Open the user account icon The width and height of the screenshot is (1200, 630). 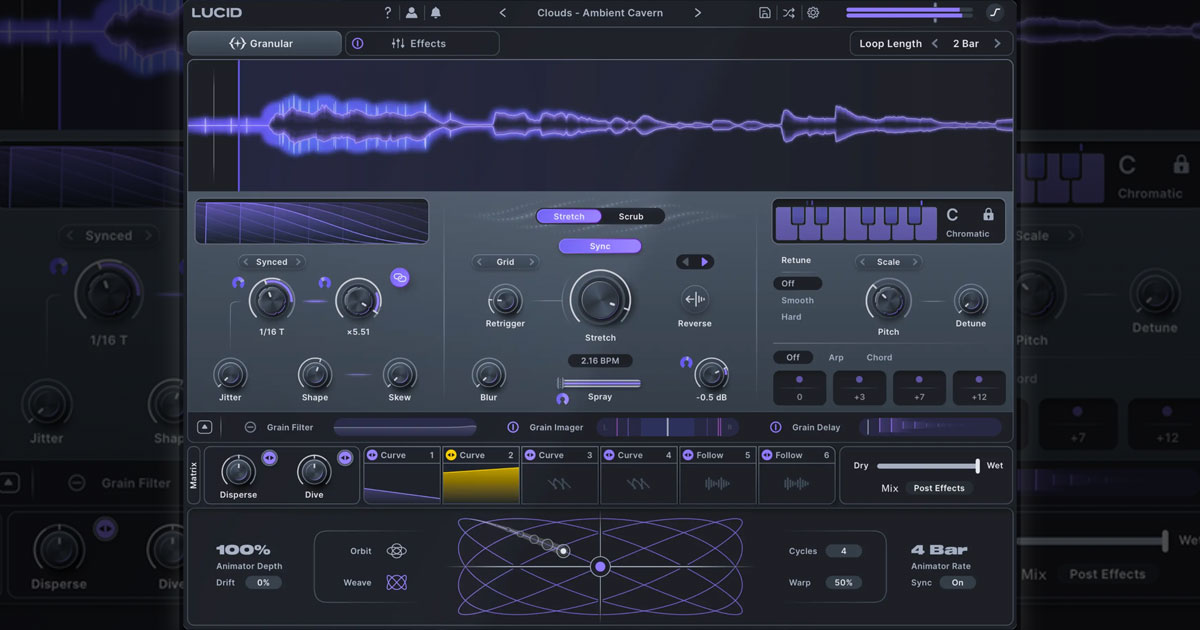click(412, 13)
